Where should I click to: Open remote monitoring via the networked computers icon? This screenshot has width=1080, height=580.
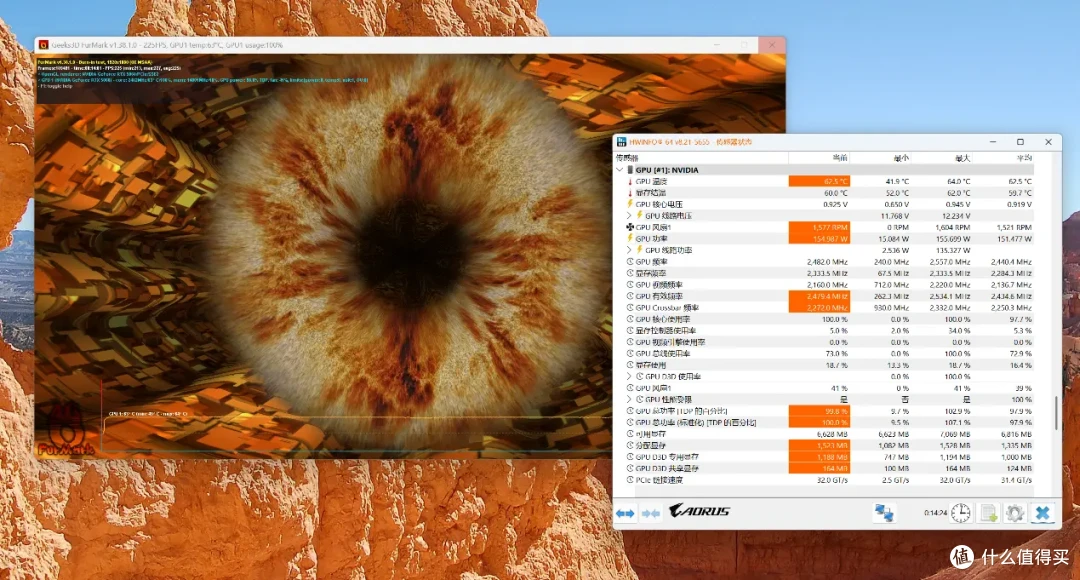tap(884, 512)
